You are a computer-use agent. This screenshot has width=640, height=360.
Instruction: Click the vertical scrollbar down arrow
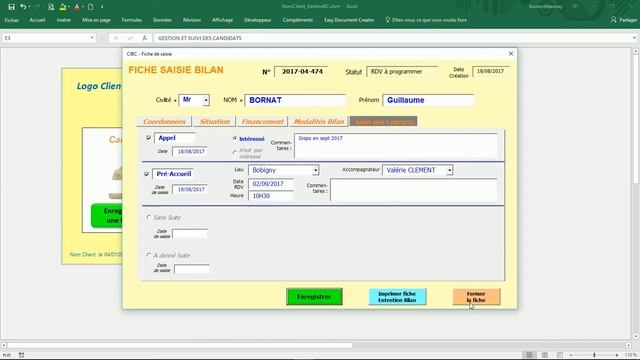point(636,337)
